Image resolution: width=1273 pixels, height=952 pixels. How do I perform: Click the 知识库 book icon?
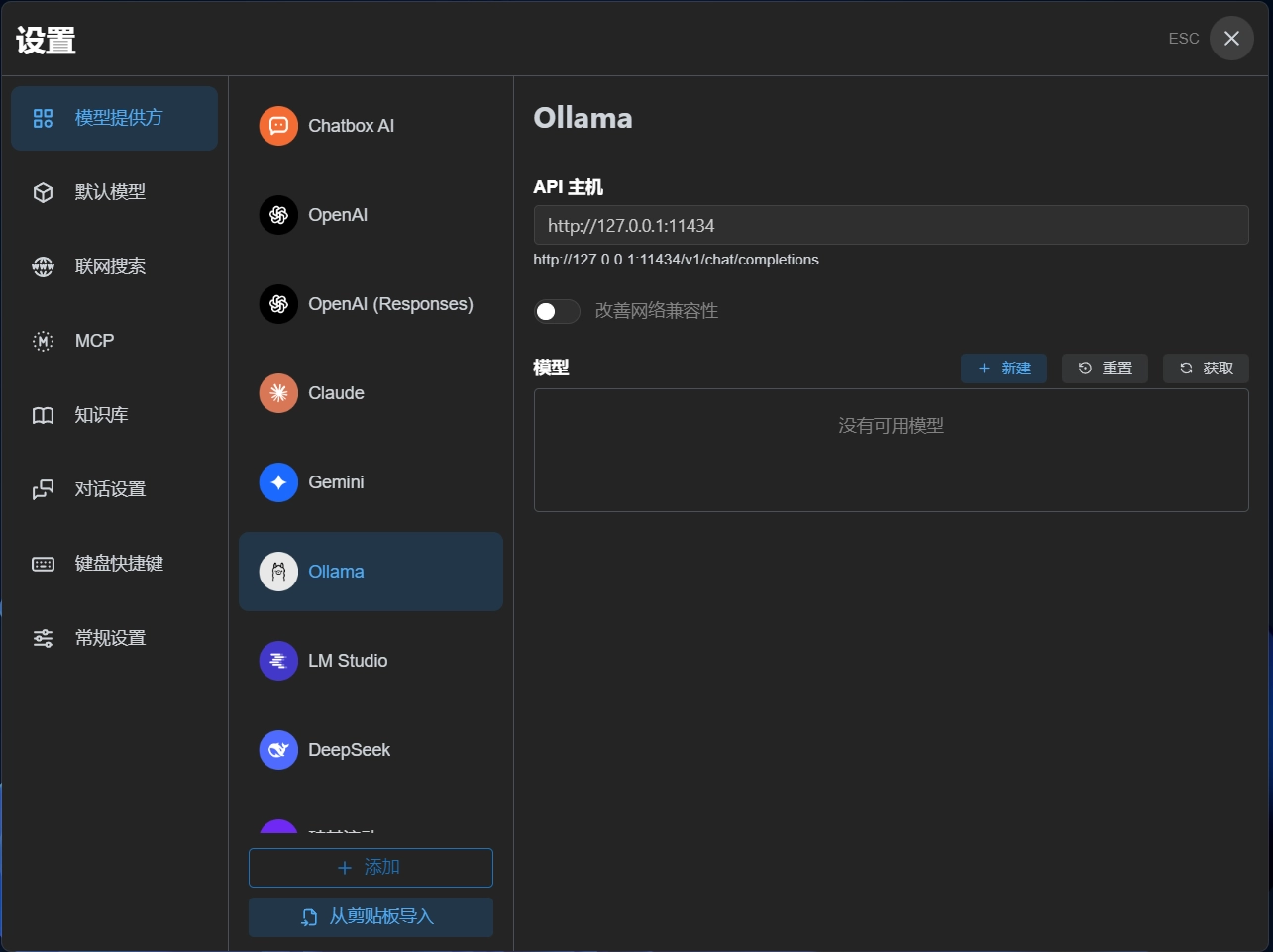(x=43, y=415)
